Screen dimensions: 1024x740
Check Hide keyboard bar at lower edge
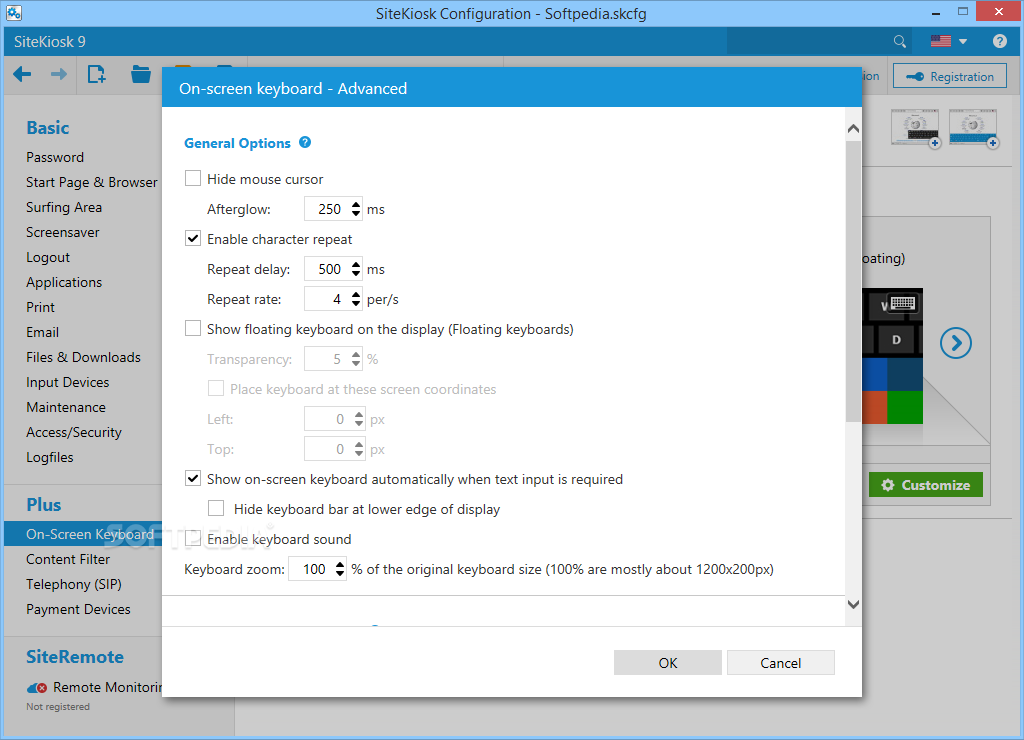[216, 509]
